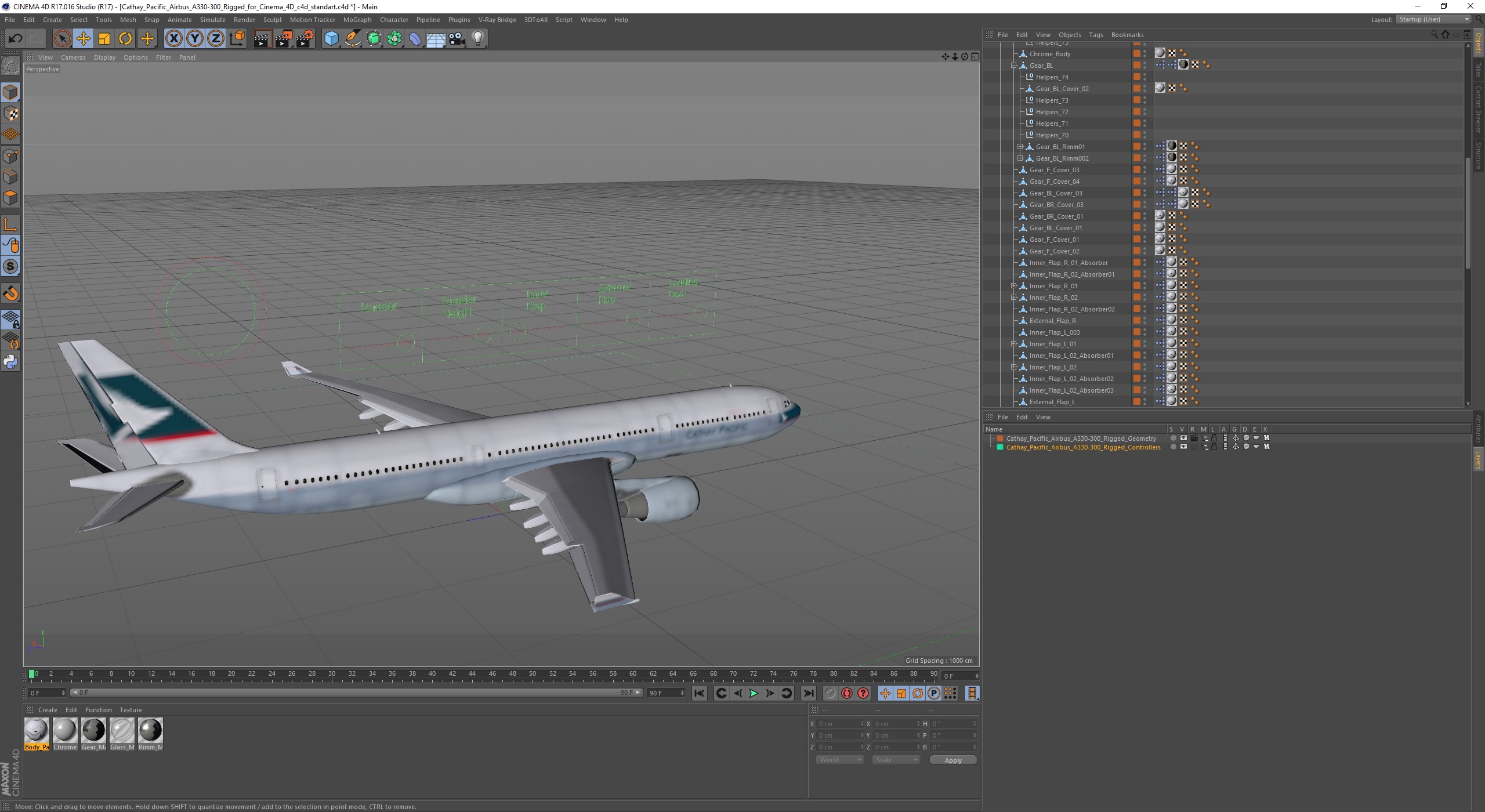This screenshot has width=1485, height=812.
Task: Click the Coordinate System icon
Action: [x=237, y=39]
